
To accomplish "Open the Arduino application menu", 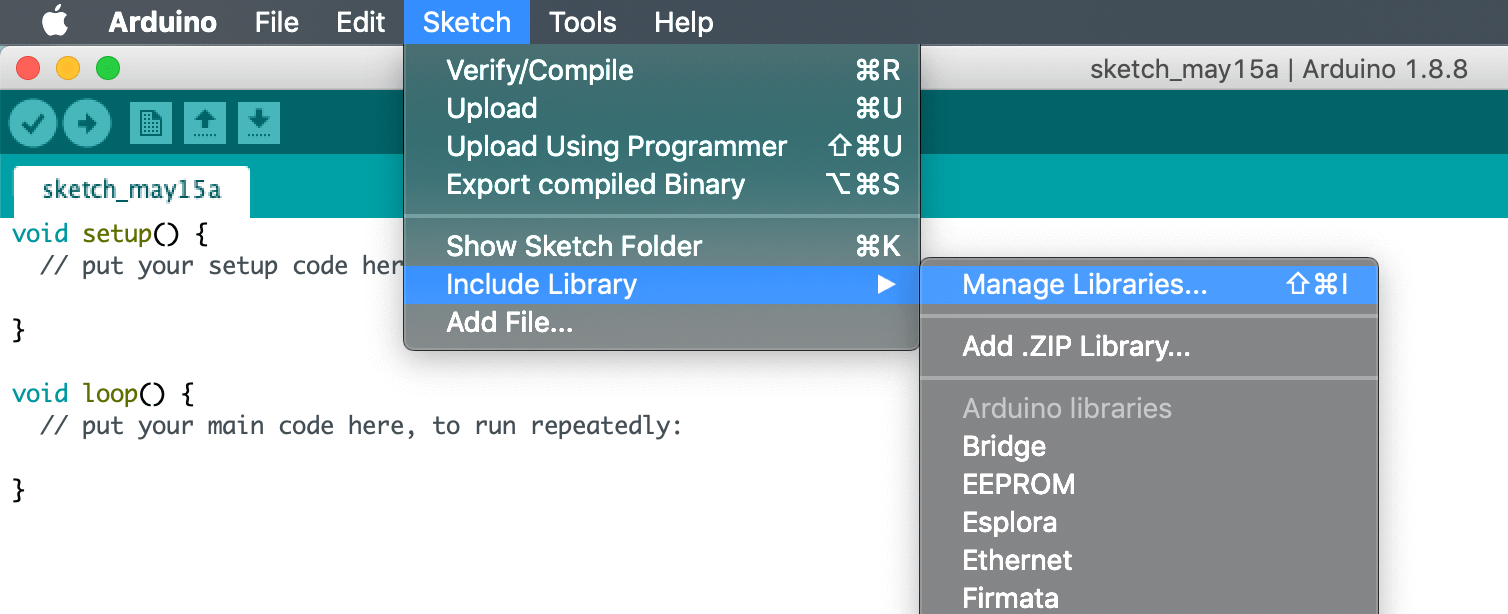I will tap(162, 22).
